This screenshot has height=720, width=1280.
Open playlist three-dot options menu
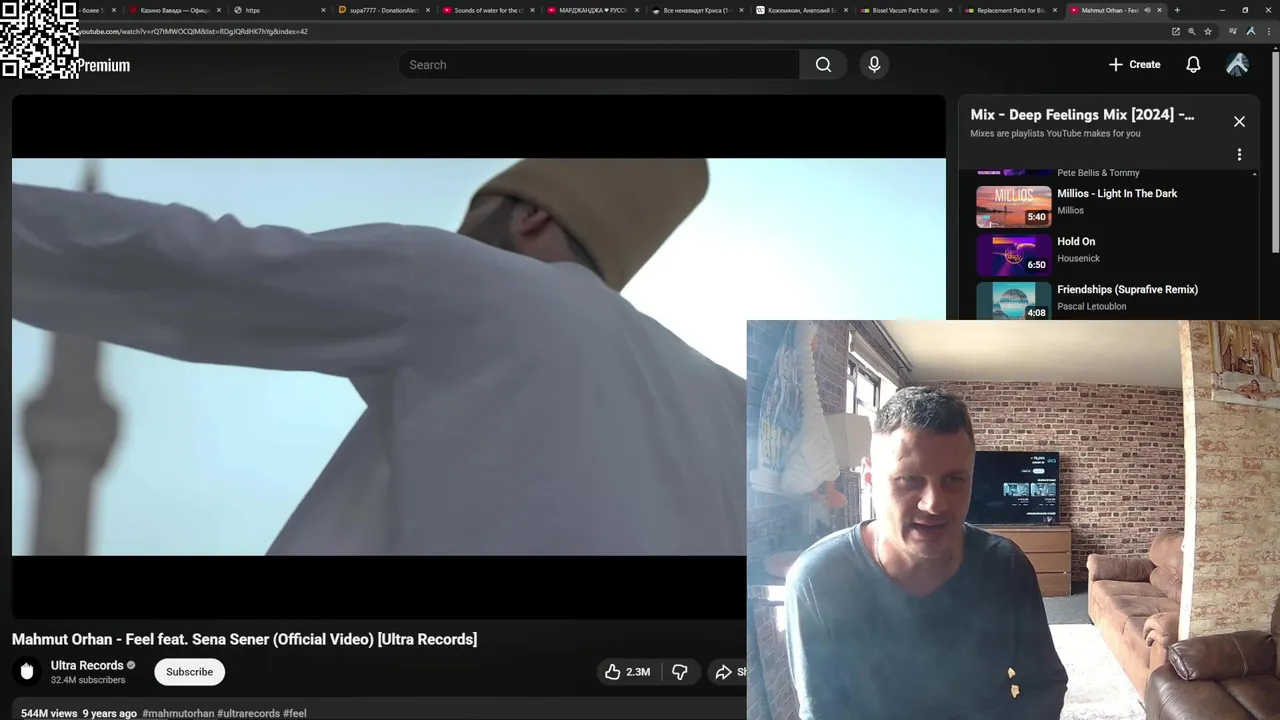pos(1239,155)
